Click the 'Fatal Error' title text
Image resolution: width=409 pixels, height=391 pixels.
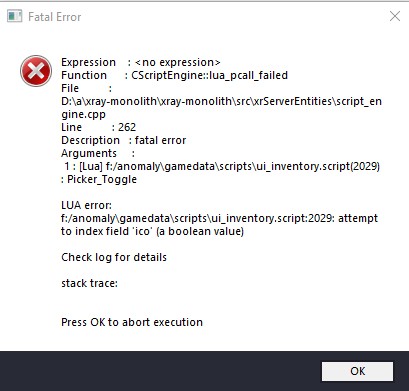55,17
